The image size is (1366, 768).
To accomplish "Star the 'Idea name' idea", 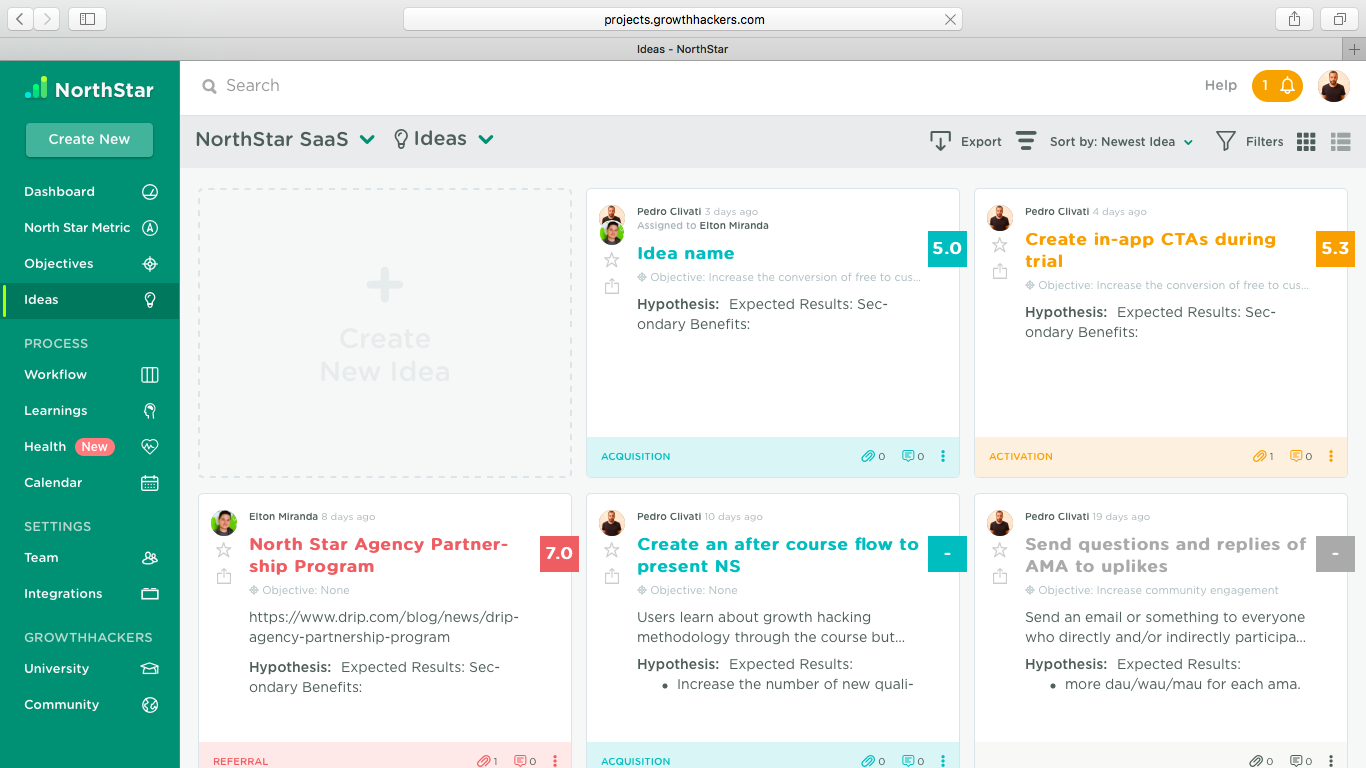I will (612, 260).
